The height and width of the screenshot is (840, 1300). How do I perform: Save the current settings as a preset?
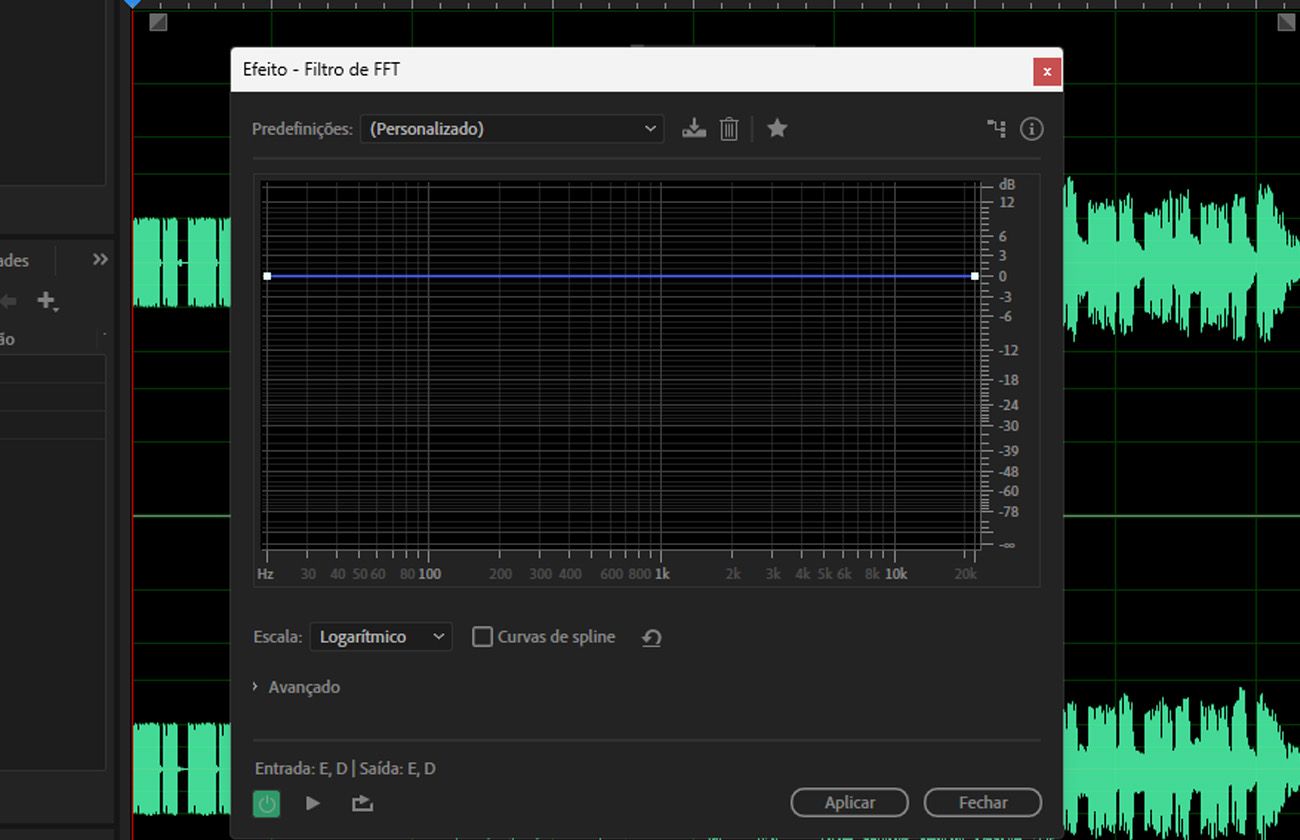(694, 128)
